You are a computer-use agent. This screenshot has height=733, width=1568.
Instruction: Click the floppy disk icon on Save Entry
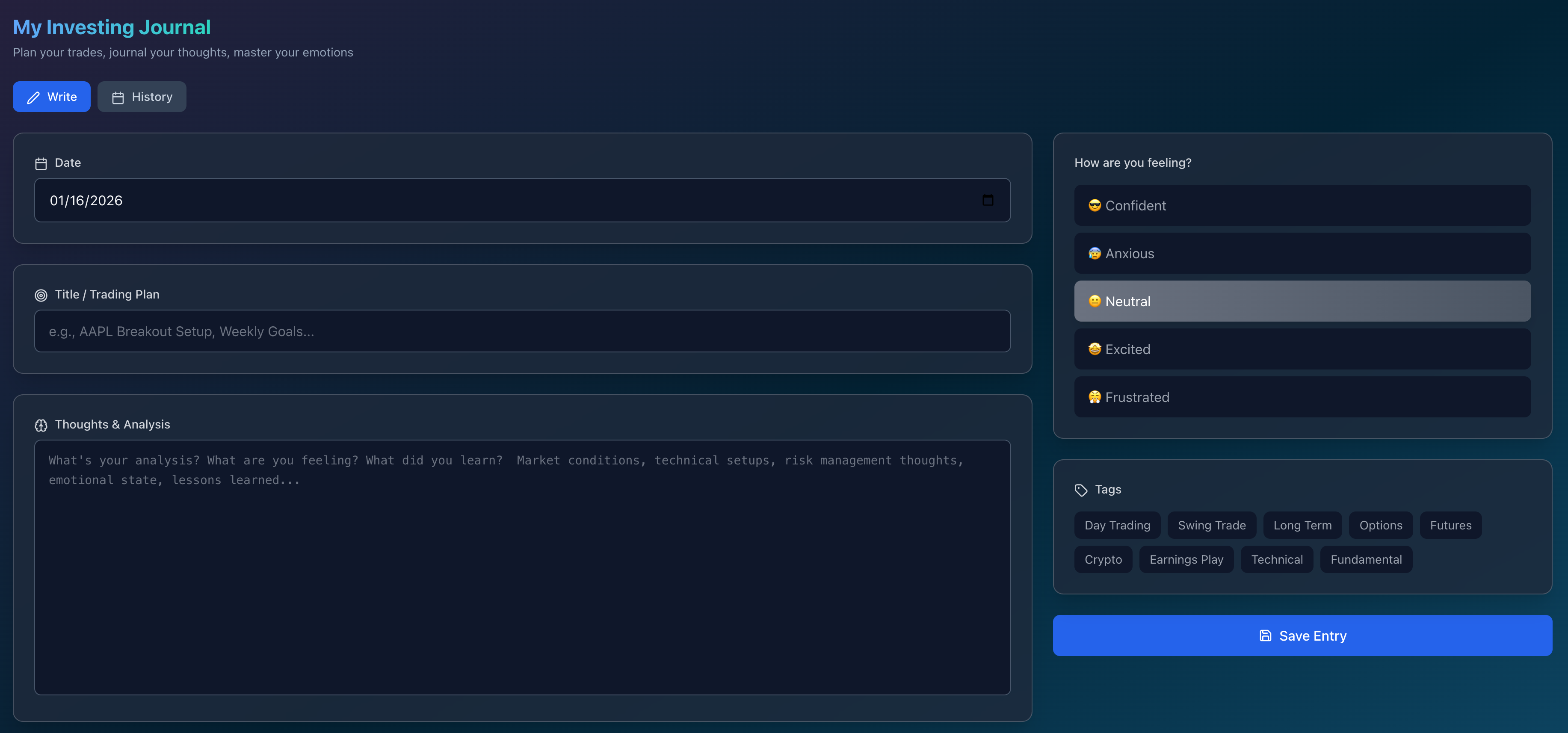tap(1265, 635)
